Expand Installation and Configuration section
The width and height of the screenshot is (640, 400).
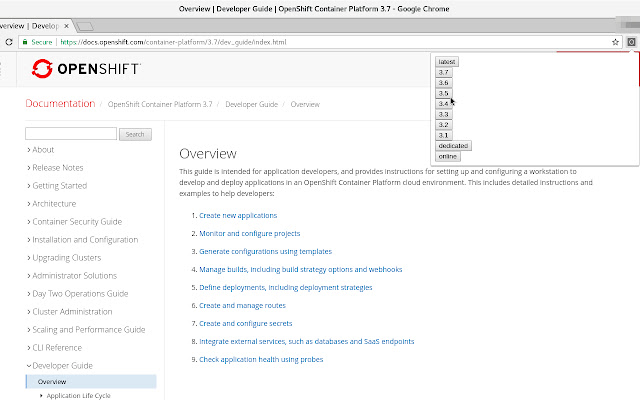(82, 240)
